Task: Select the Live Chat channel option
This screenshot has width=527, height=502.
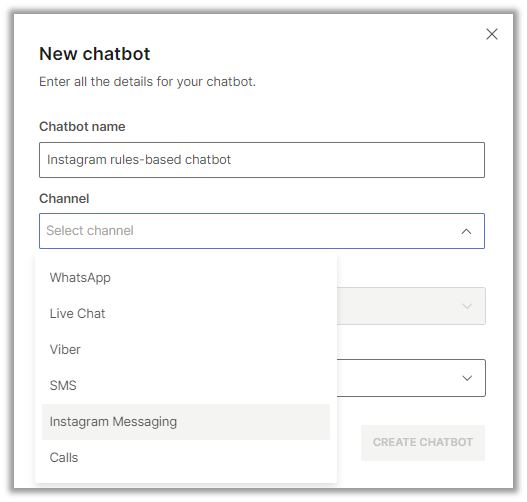Action: coord(186,313)
